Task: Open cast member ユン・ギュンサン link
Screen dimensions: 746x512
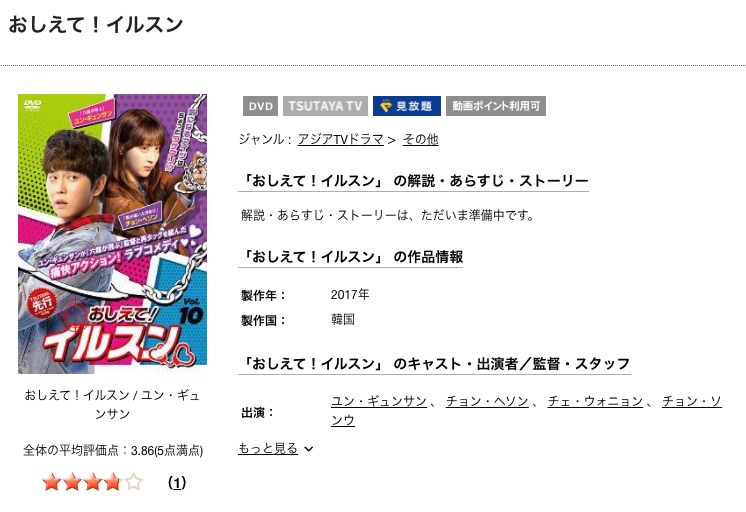Action: click(x=379, y=402)
